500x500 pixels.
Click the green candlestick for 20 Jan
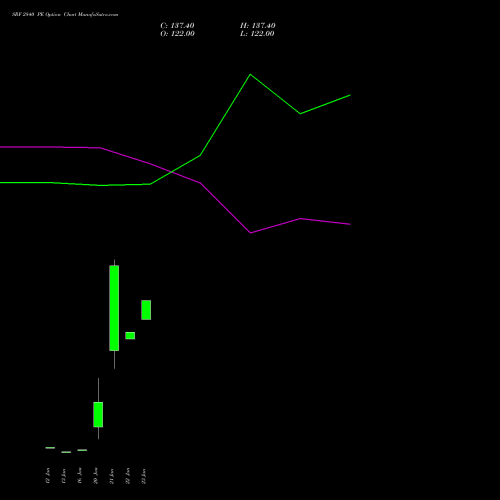pyautogui.click(x=98, y=414)
